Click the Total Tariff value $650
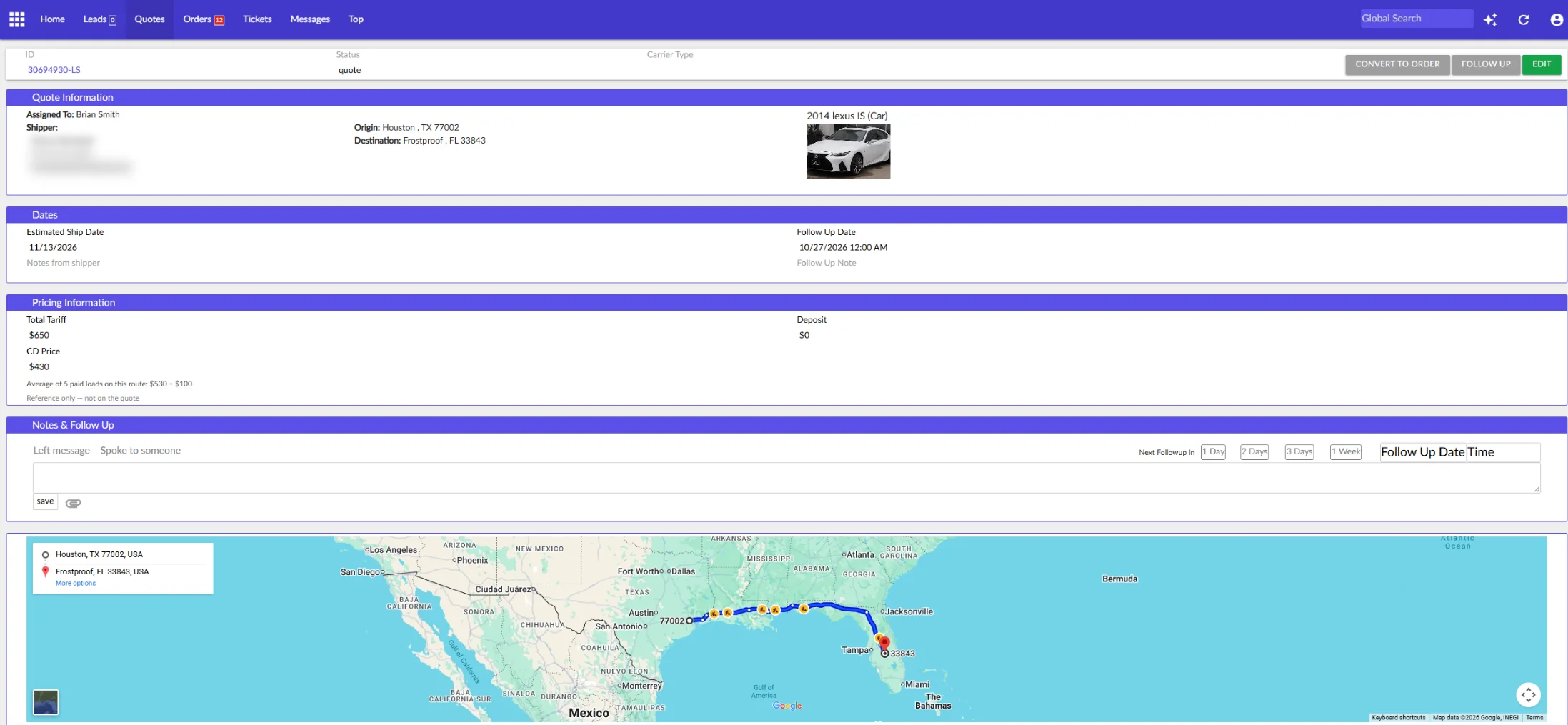The height and width of the screenshot is (725, 1568). click(39, 335)
